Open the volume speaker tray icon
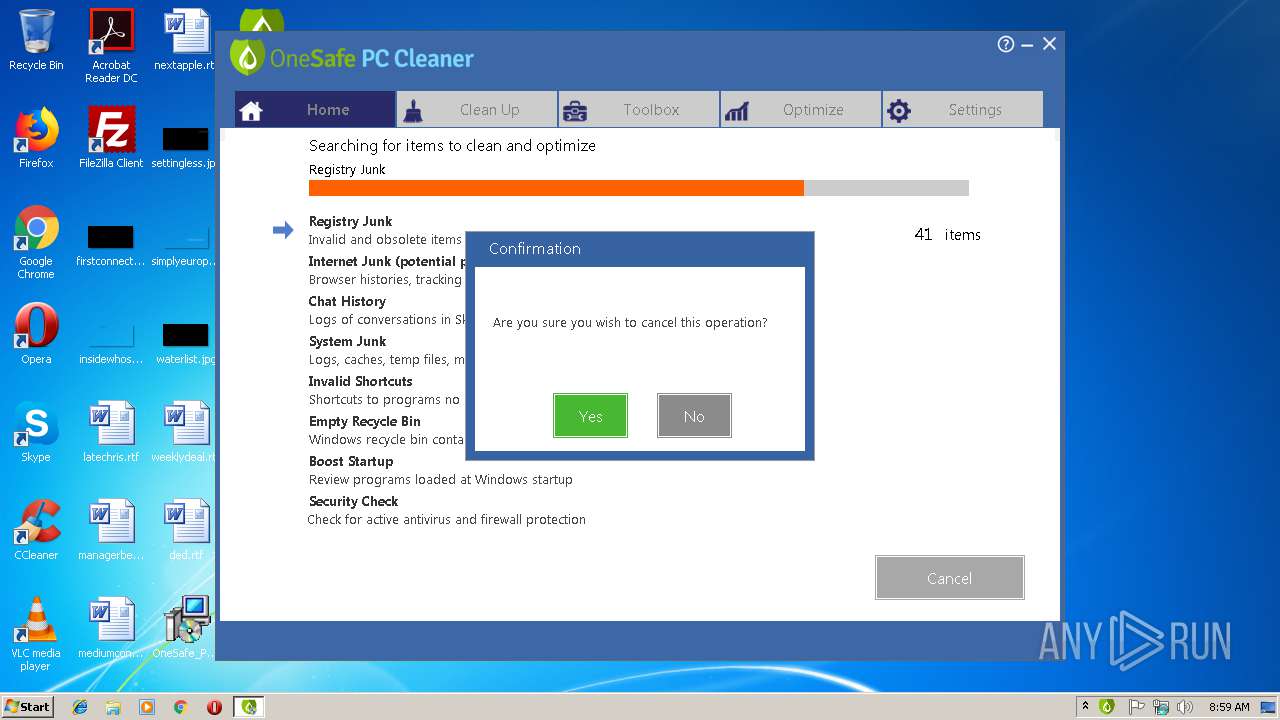 tap(1184, 707)
